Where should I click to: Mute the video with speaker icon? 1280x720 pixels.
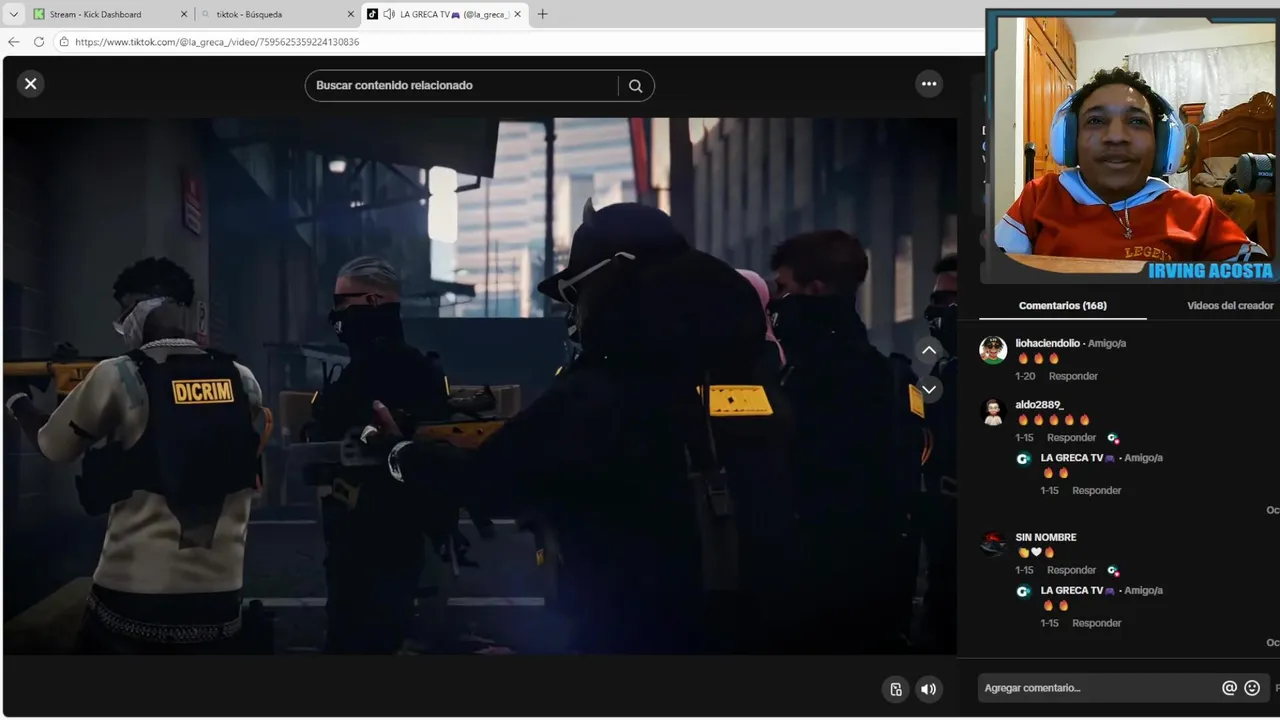[929, 688]
